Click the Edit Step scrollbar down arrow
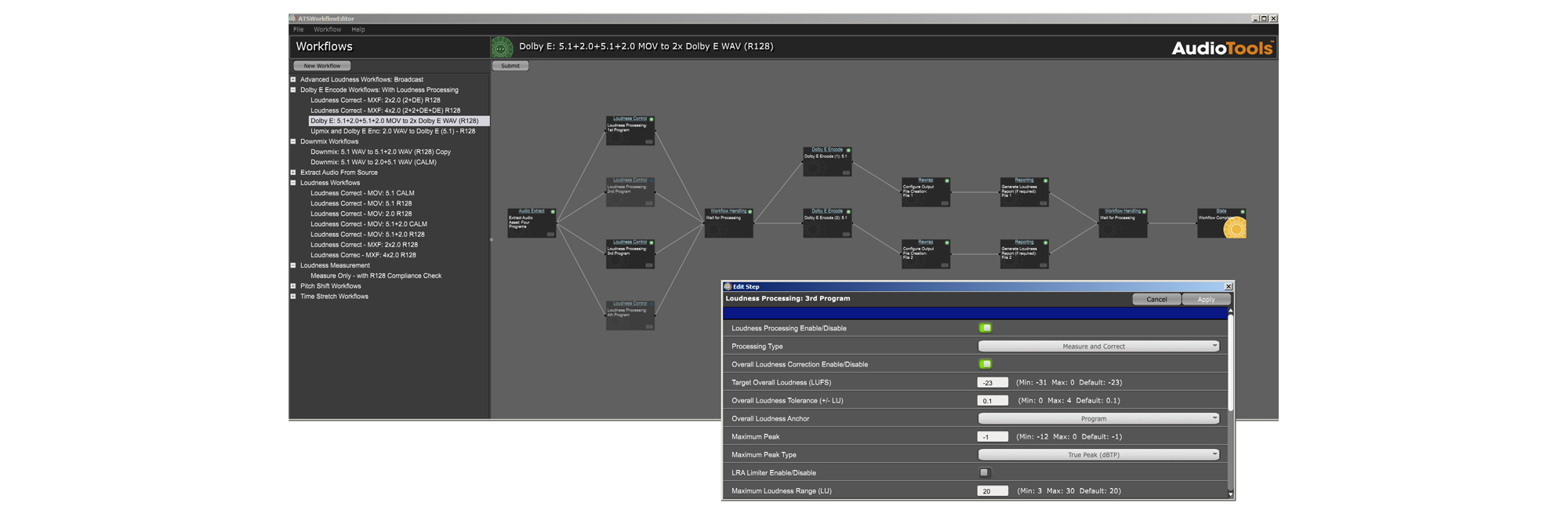 (1230, 494)
